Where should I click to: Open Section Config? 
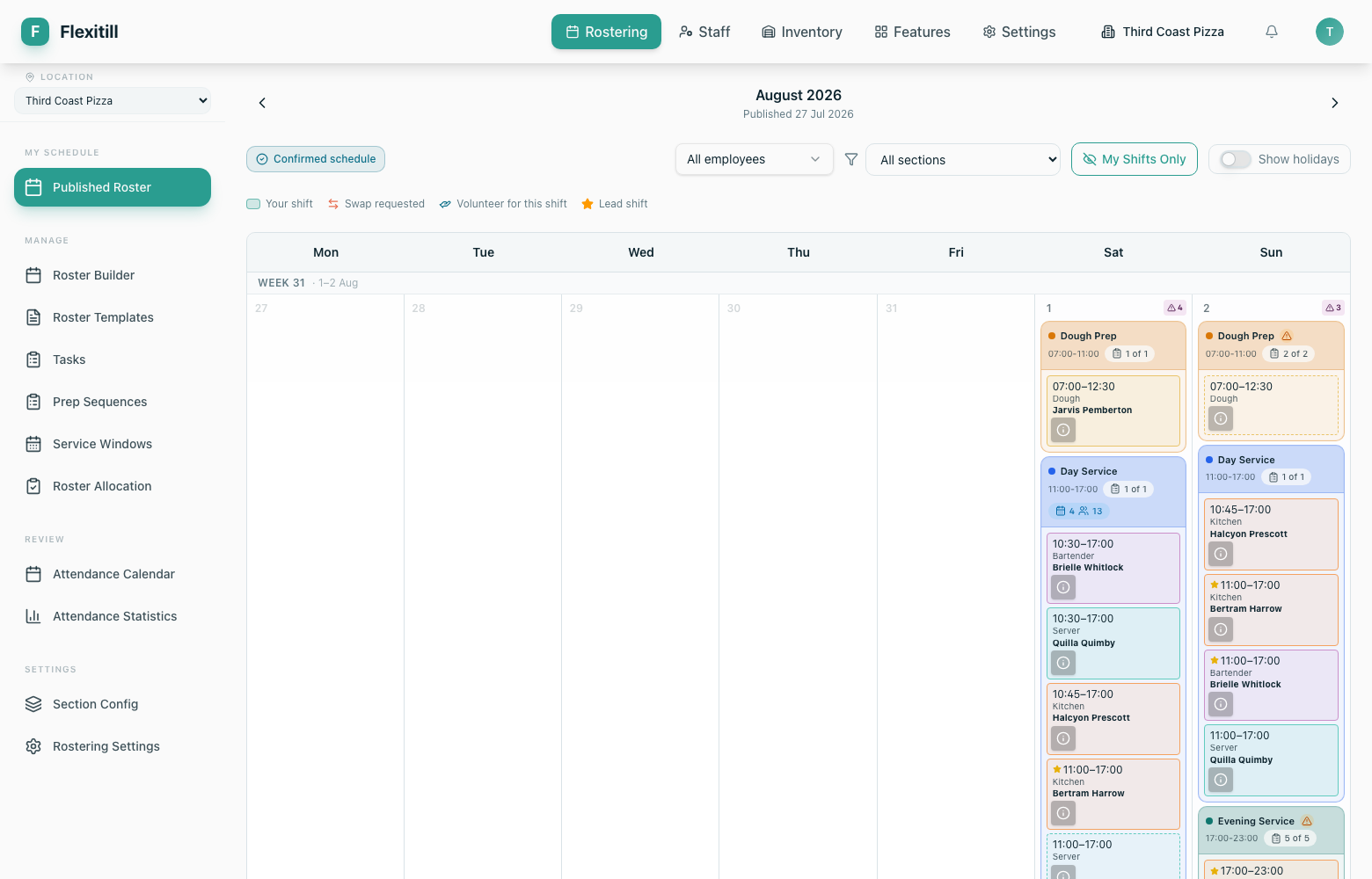pyautogui.click(x=113, y=704)
